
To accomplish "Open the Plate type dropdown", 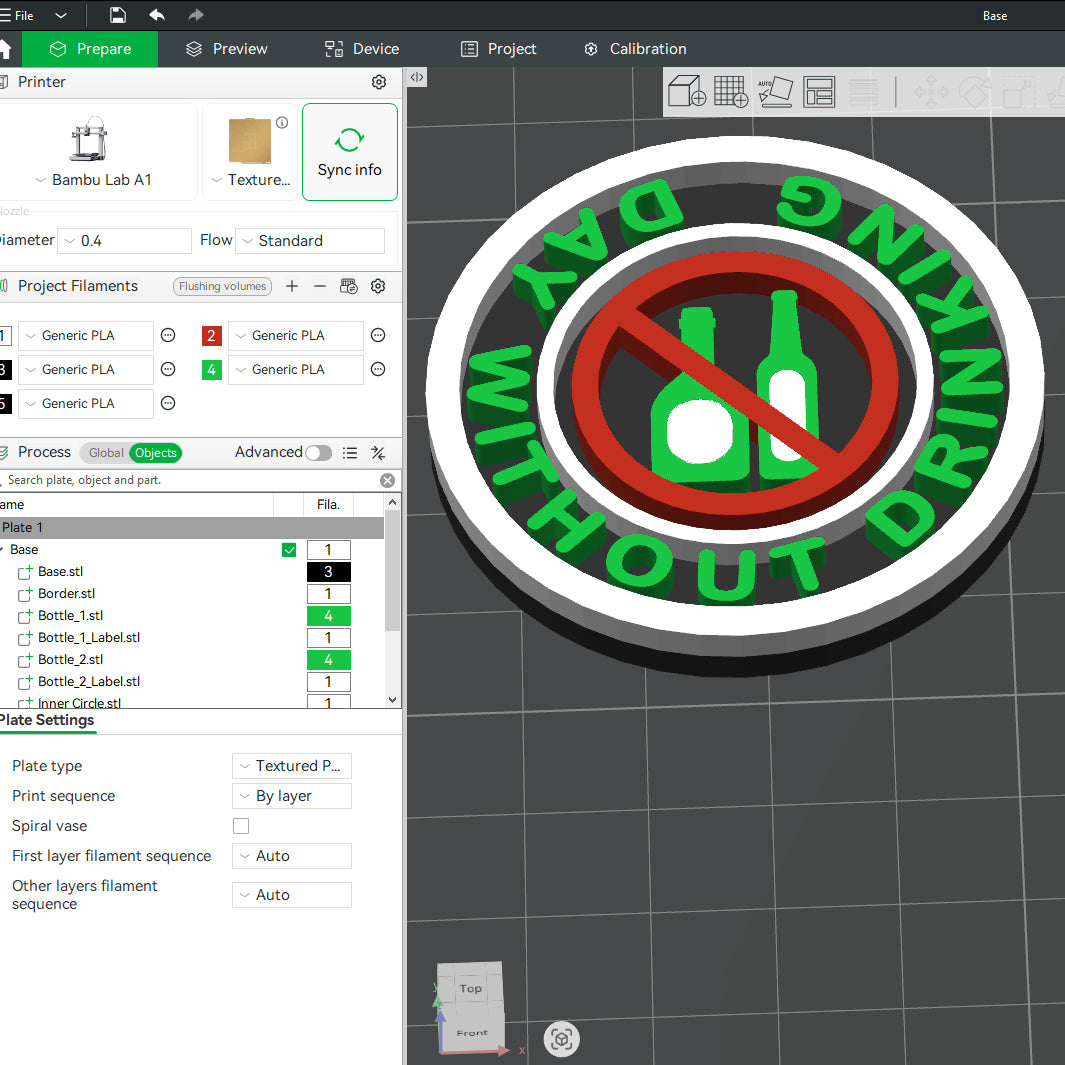I will click(292, 766).
